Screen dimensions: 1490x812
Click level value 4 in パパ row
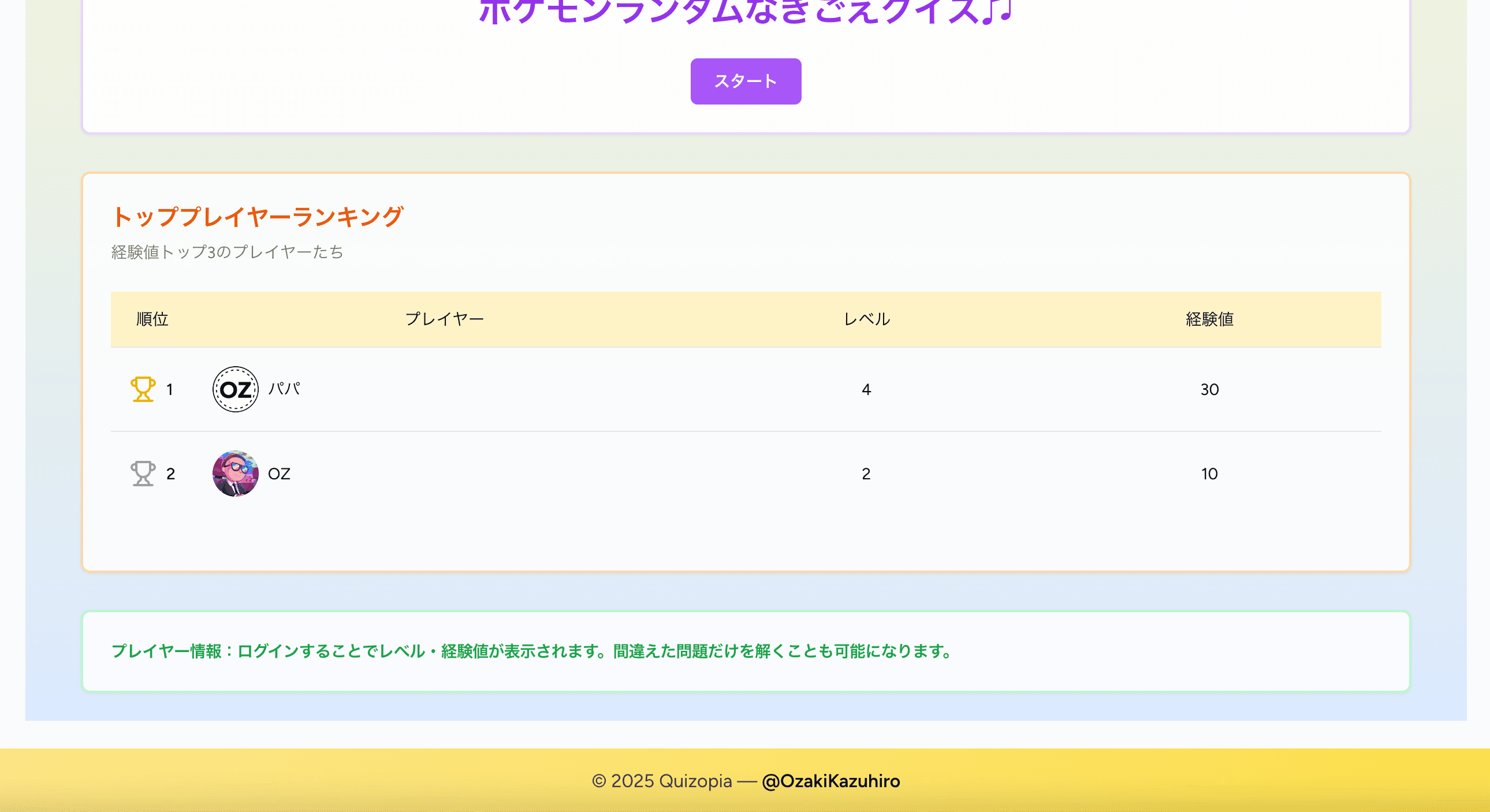pos(866,389)
